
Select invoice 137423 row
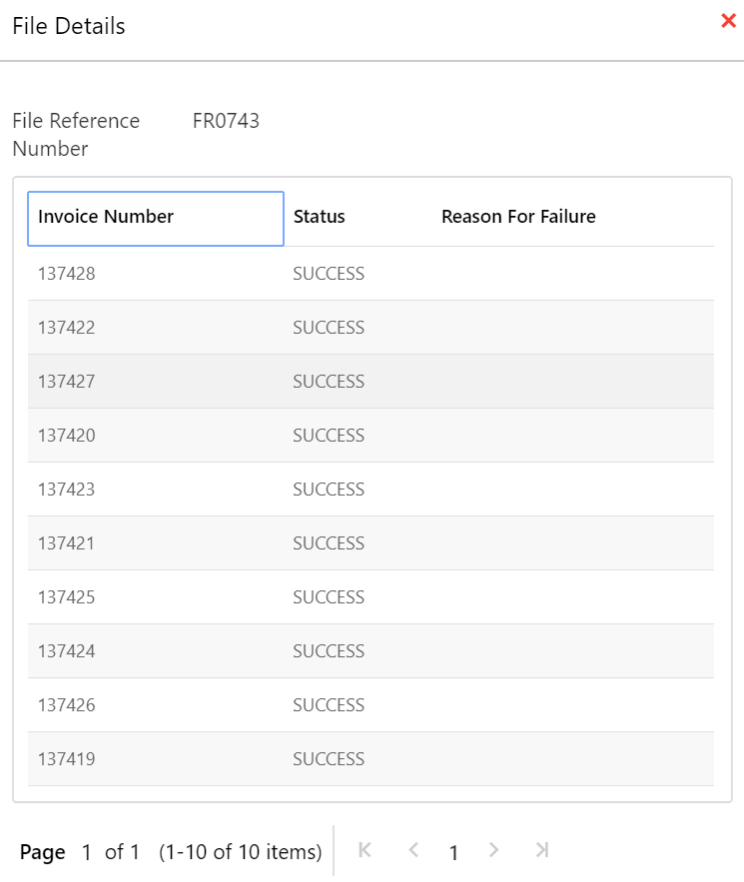coord(67,489)
